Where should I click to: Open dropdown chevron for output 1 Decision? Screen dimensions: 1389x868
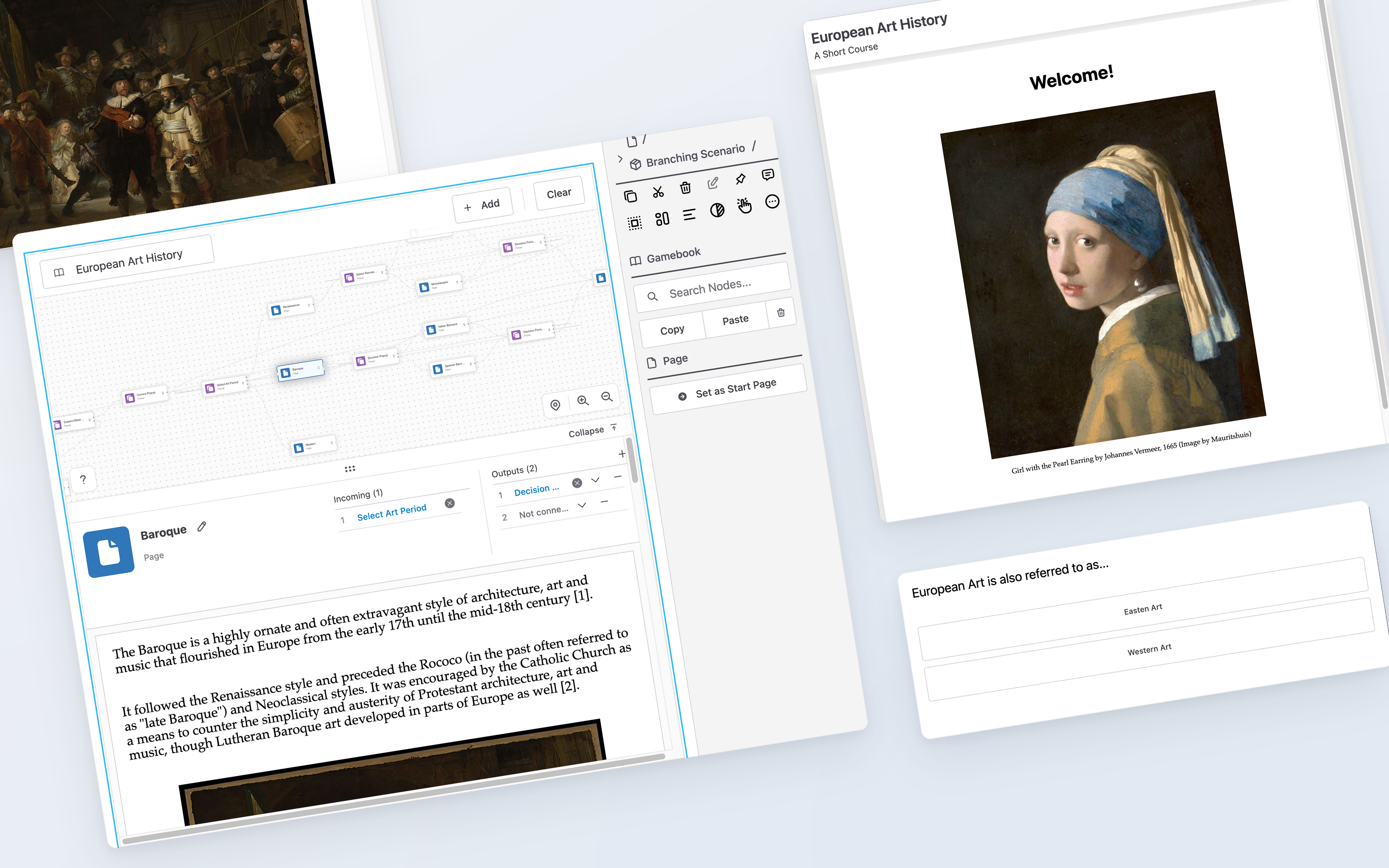coord(595,480)
